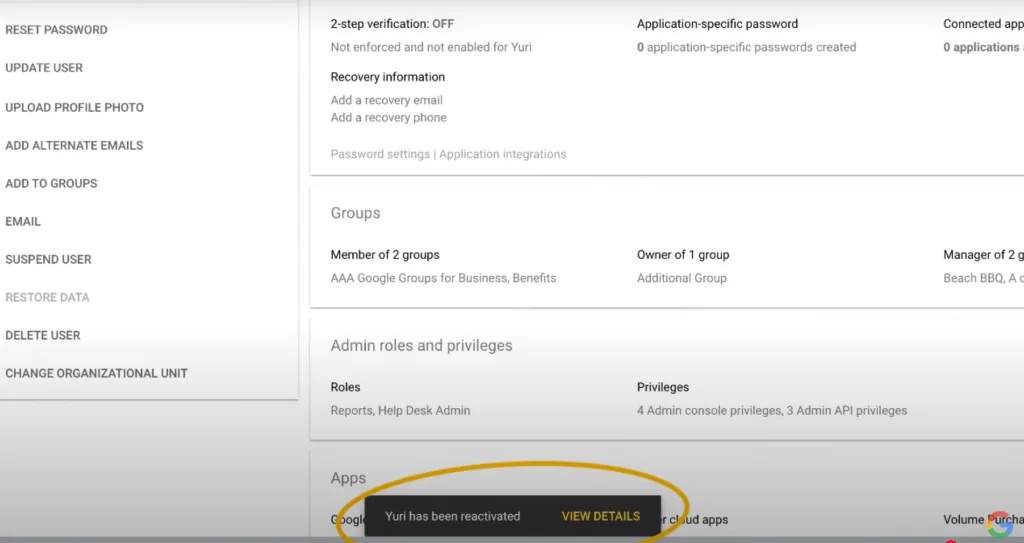Image resolution: width=1024 pixels, height=543 pixels.
Task: Click ADD TO GROUPS in sidebar
Action: click(x=51, y=183)
